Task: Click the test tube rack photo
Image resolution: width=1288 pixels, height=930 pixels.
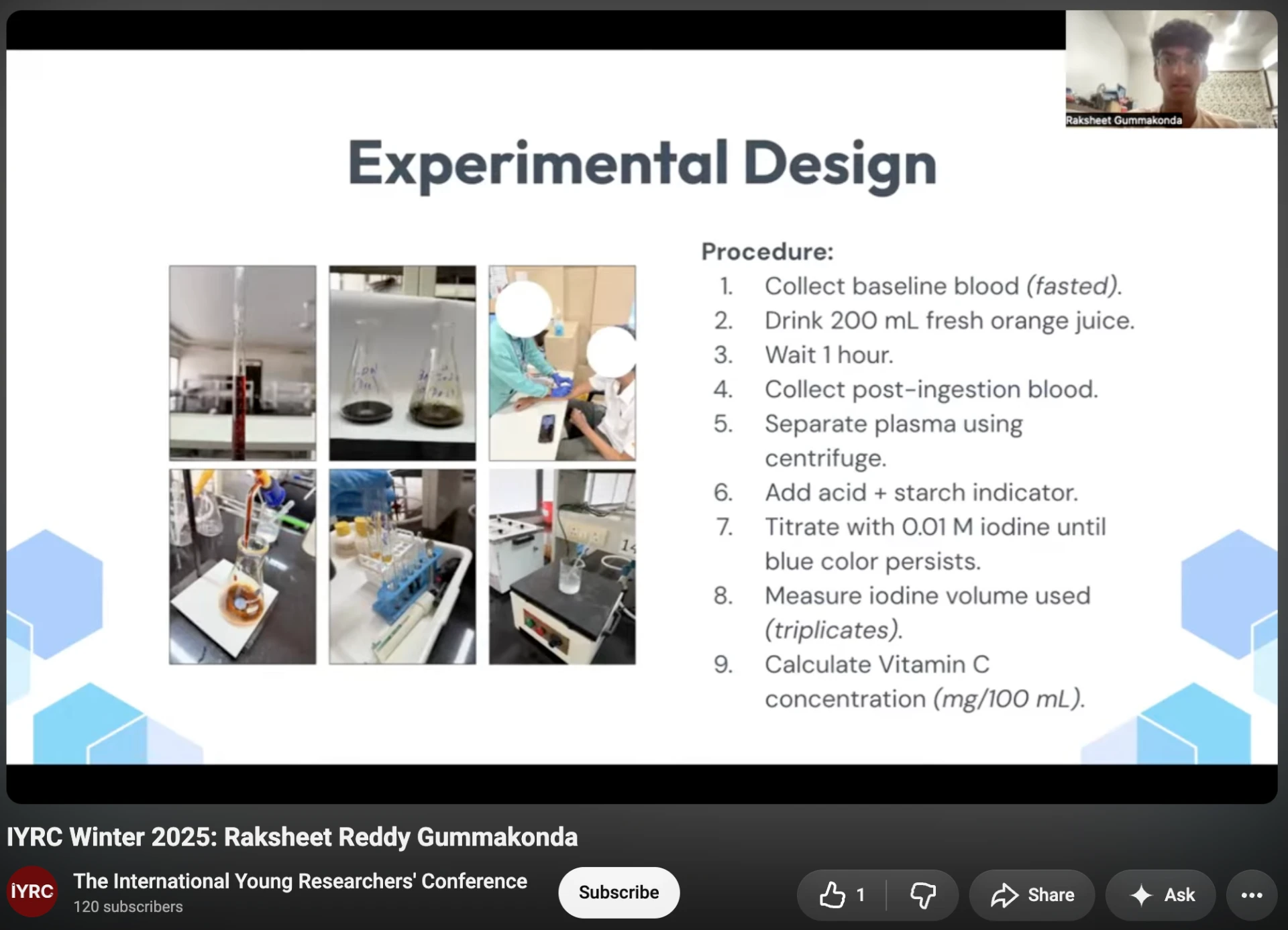Action: [x=402, y=567]
